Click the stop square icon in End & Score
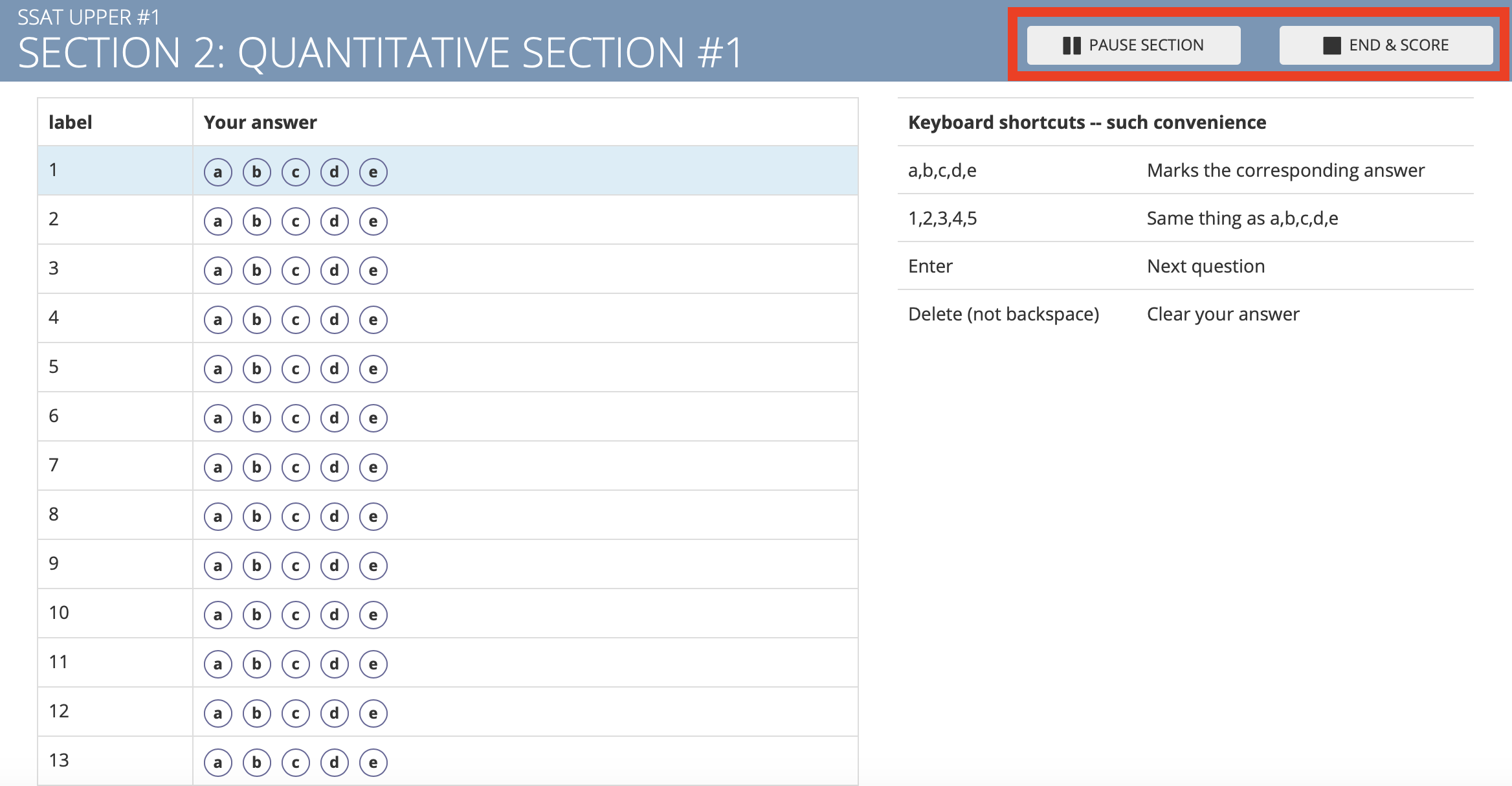This screenshot has height=786, width=1512. click(1332, 45)
